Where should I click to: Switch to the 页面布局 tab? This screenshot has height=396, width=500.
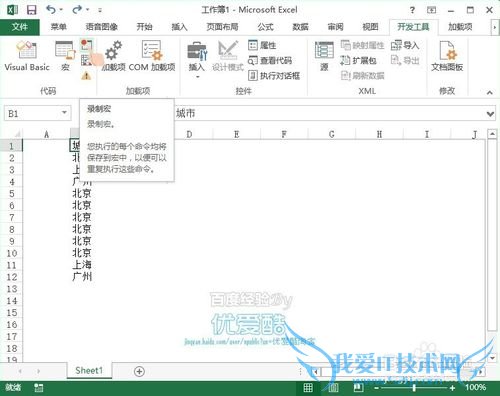(222, 27)
